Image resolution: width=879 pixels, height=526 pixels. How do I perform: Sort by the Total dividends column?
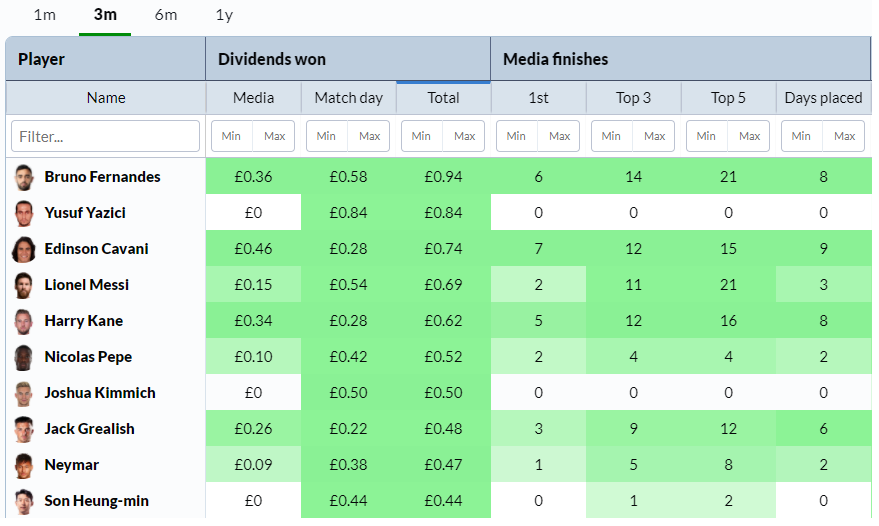click(443, 98)
